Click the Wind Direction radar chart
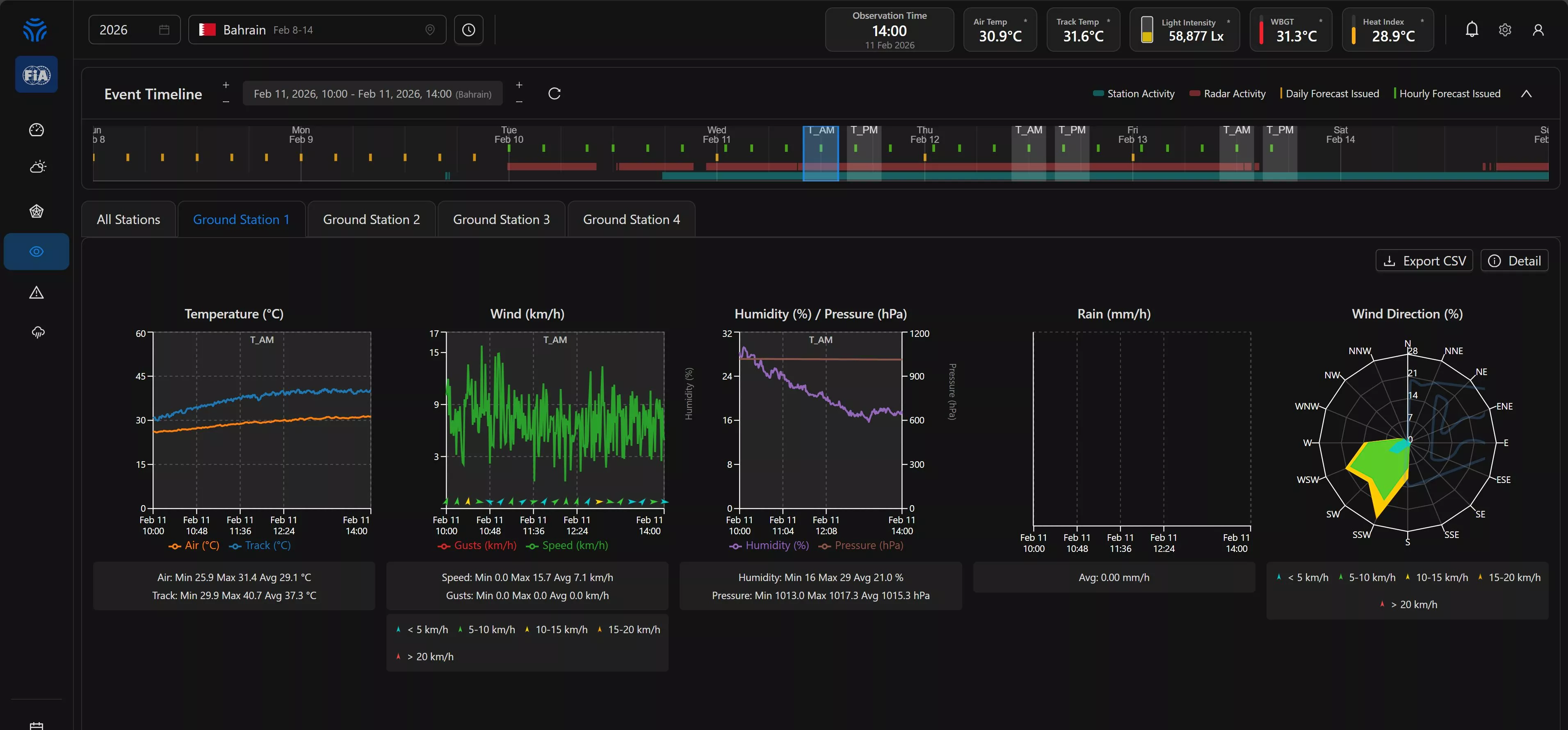 (x=1407, y=443)
